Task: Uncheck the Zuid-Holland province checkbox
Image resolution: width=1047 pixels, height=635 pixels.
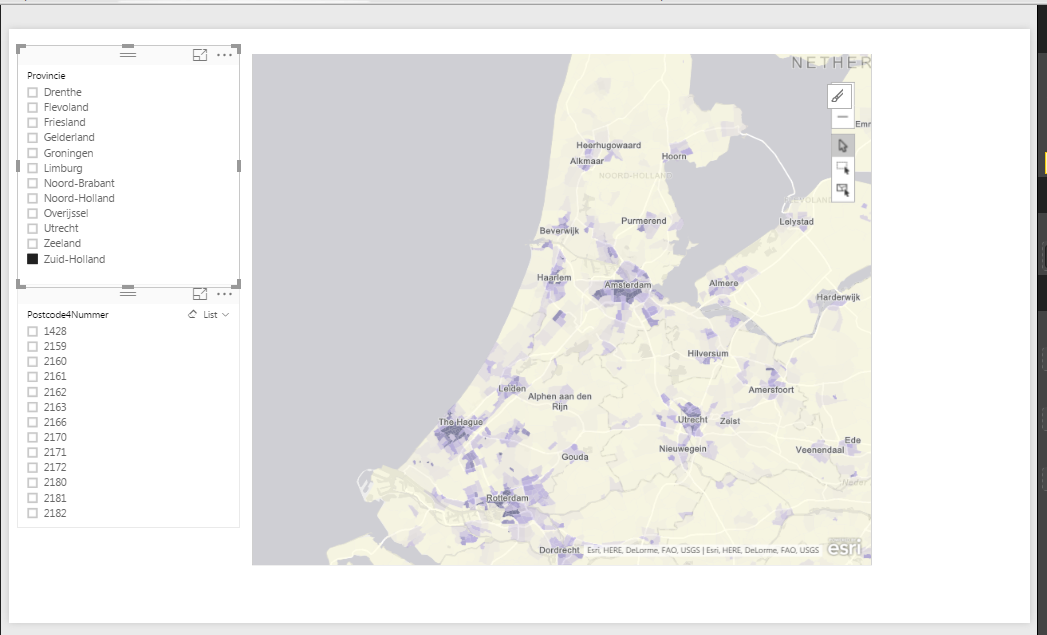Action: (33, 259)
